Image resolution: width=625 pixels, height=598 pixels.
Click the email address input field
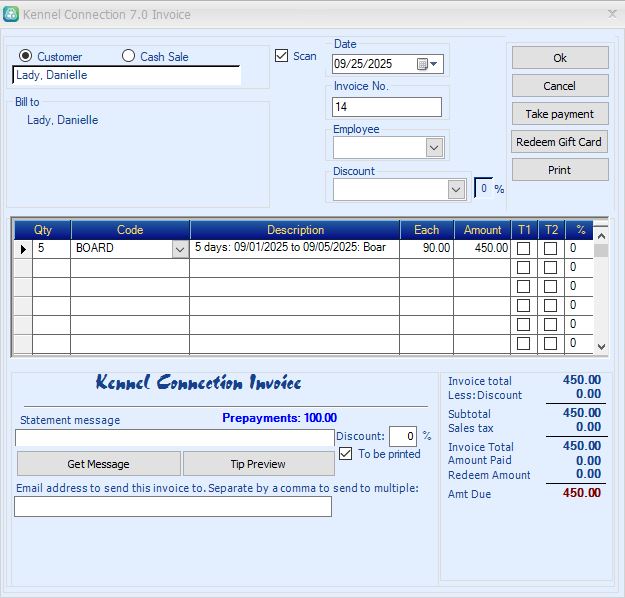173,507
